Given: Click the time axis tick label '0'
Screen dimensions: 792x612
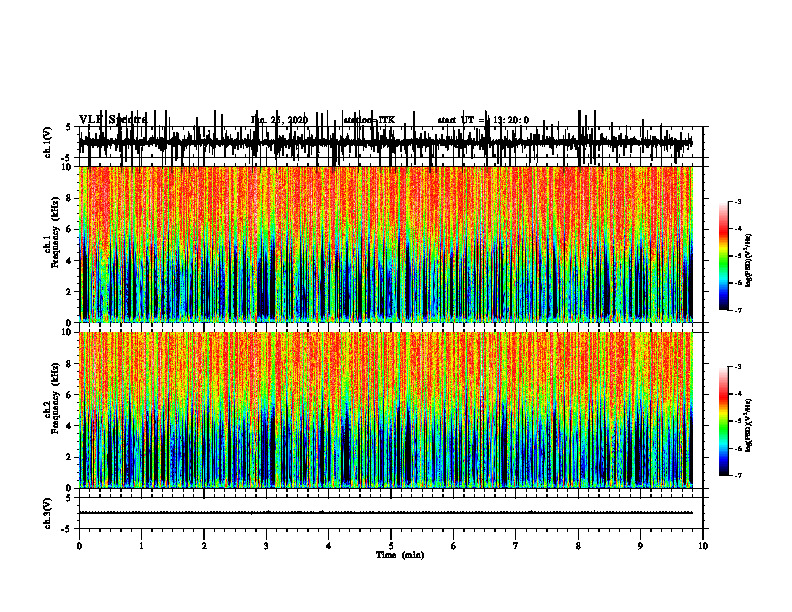Looking at the screenshot, I should 79,546.
